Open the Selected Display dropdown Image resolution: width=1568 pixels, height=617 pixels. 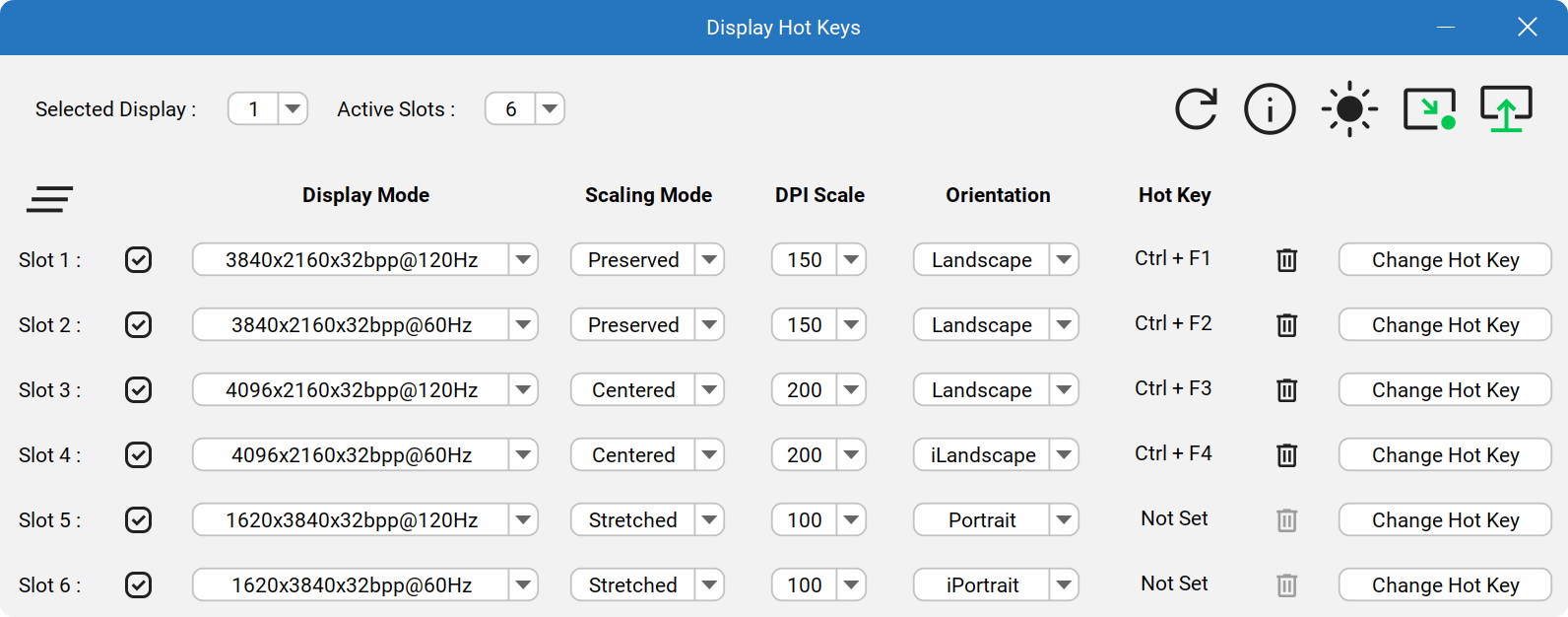click(x=268, y=108)
